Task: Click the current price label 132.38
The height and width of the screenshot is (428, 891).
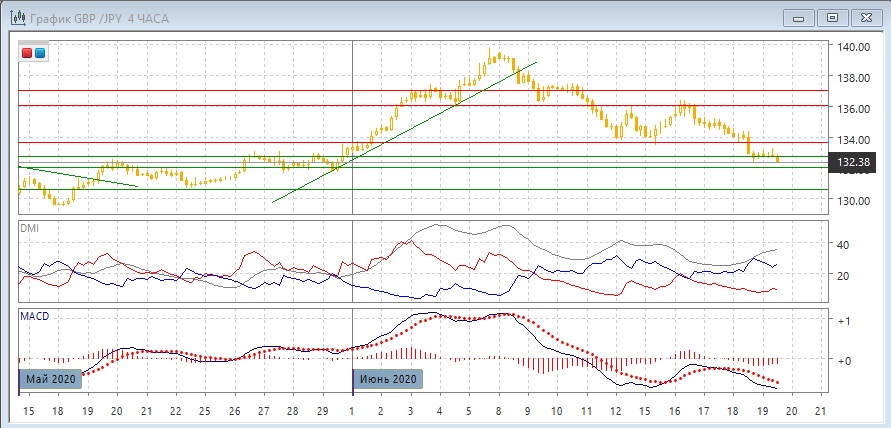Action: pos(852,162)
